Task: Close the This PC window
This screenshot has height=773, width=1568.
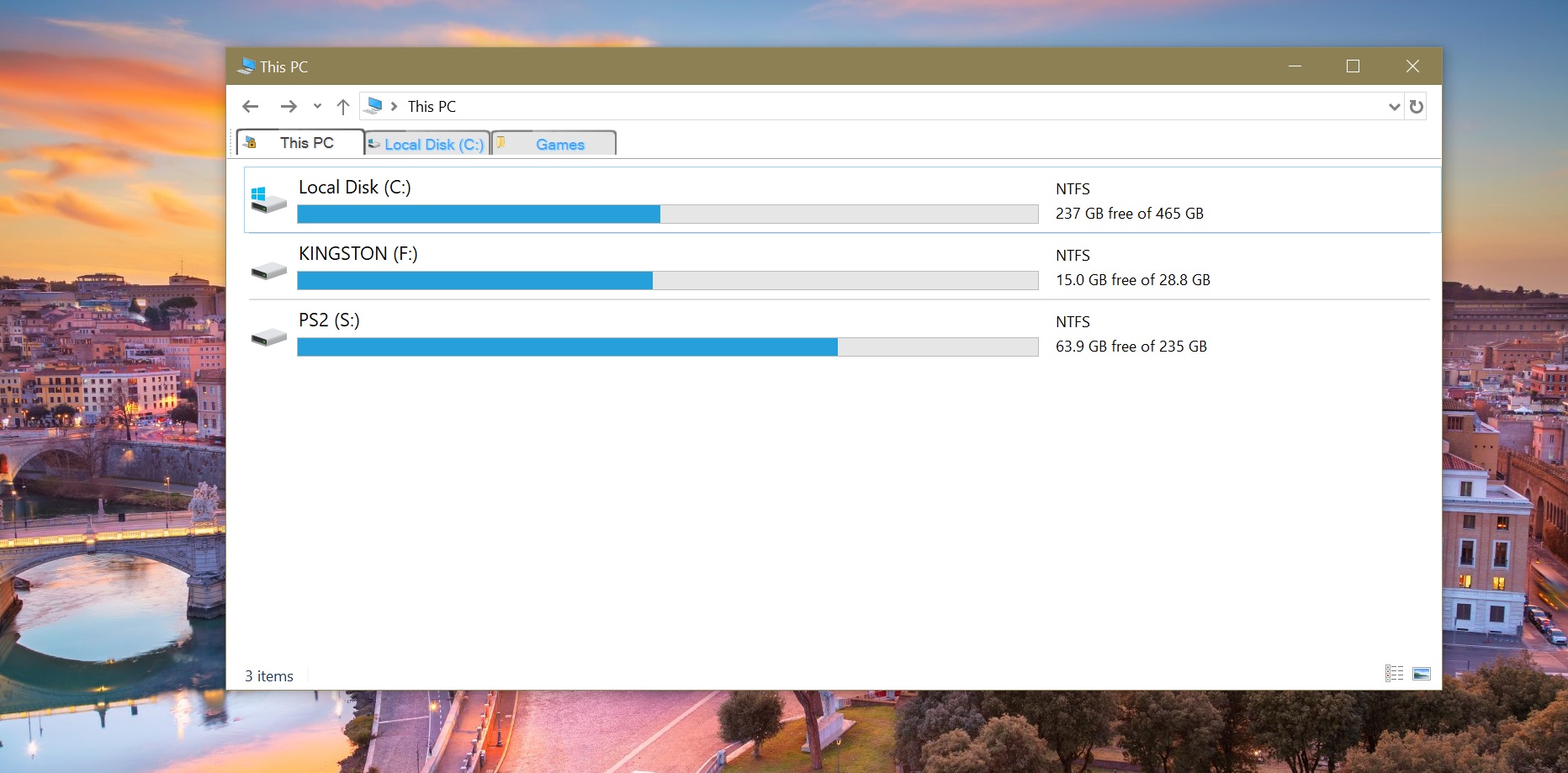Action: pyautogui.click(x=1412, y=66)
